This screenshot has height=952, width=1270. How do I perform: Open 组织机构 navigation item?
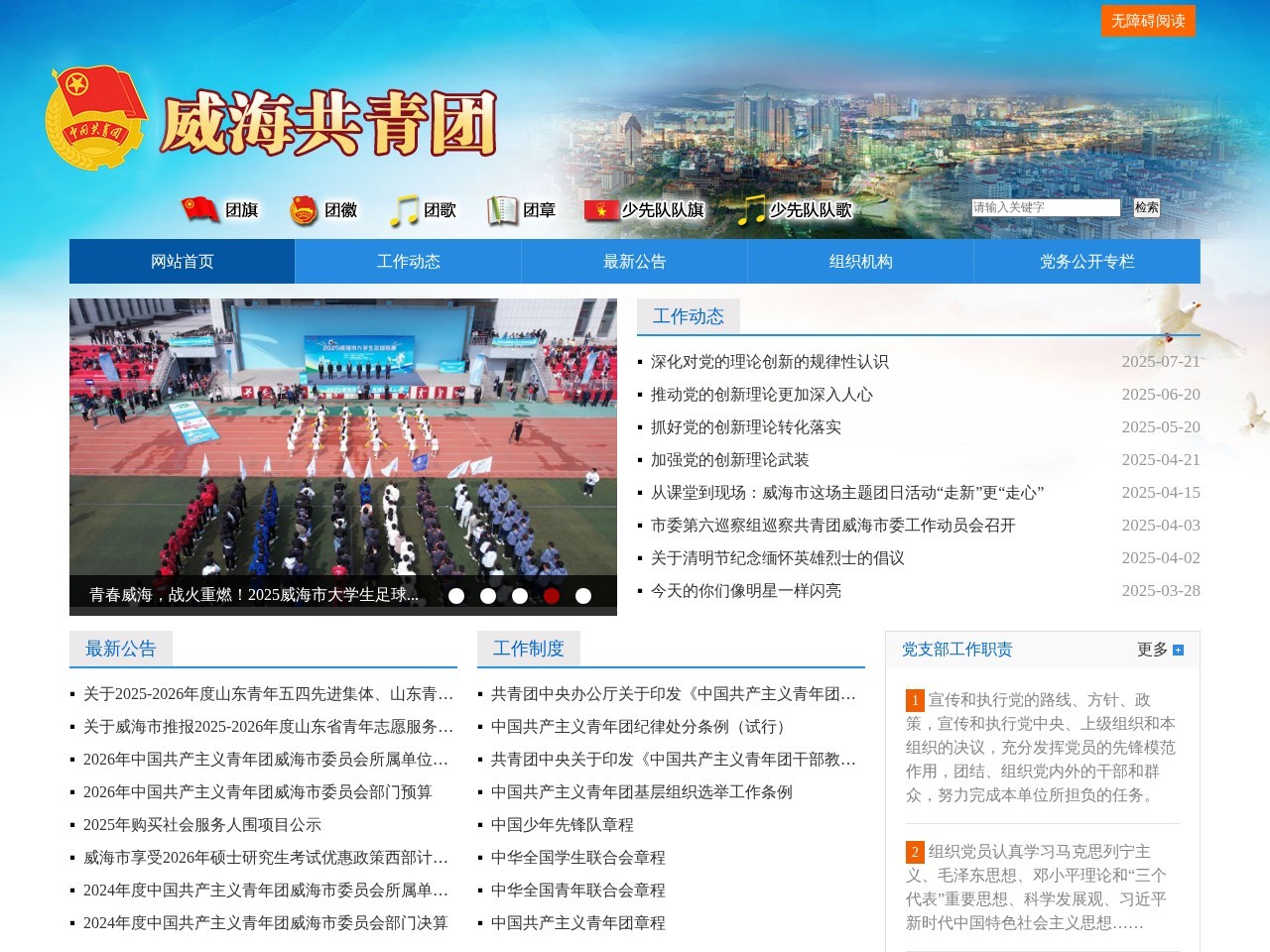(861, 262)
